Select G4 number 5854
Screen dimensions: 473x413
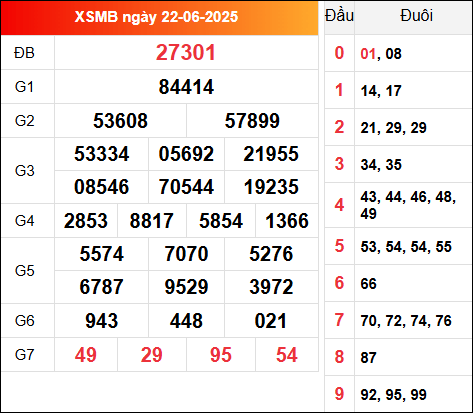(x=221, y=221)
